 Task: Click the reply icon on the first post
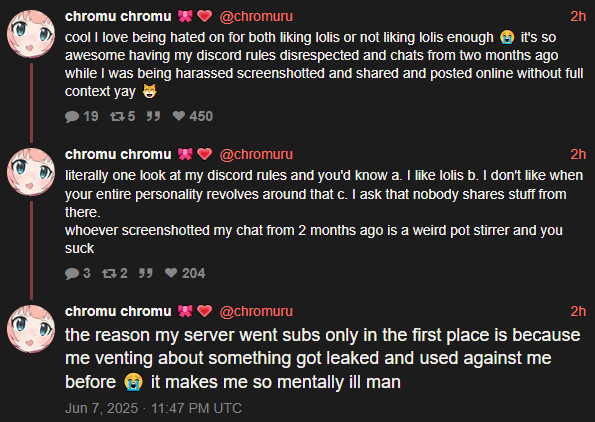pos(72,117)
